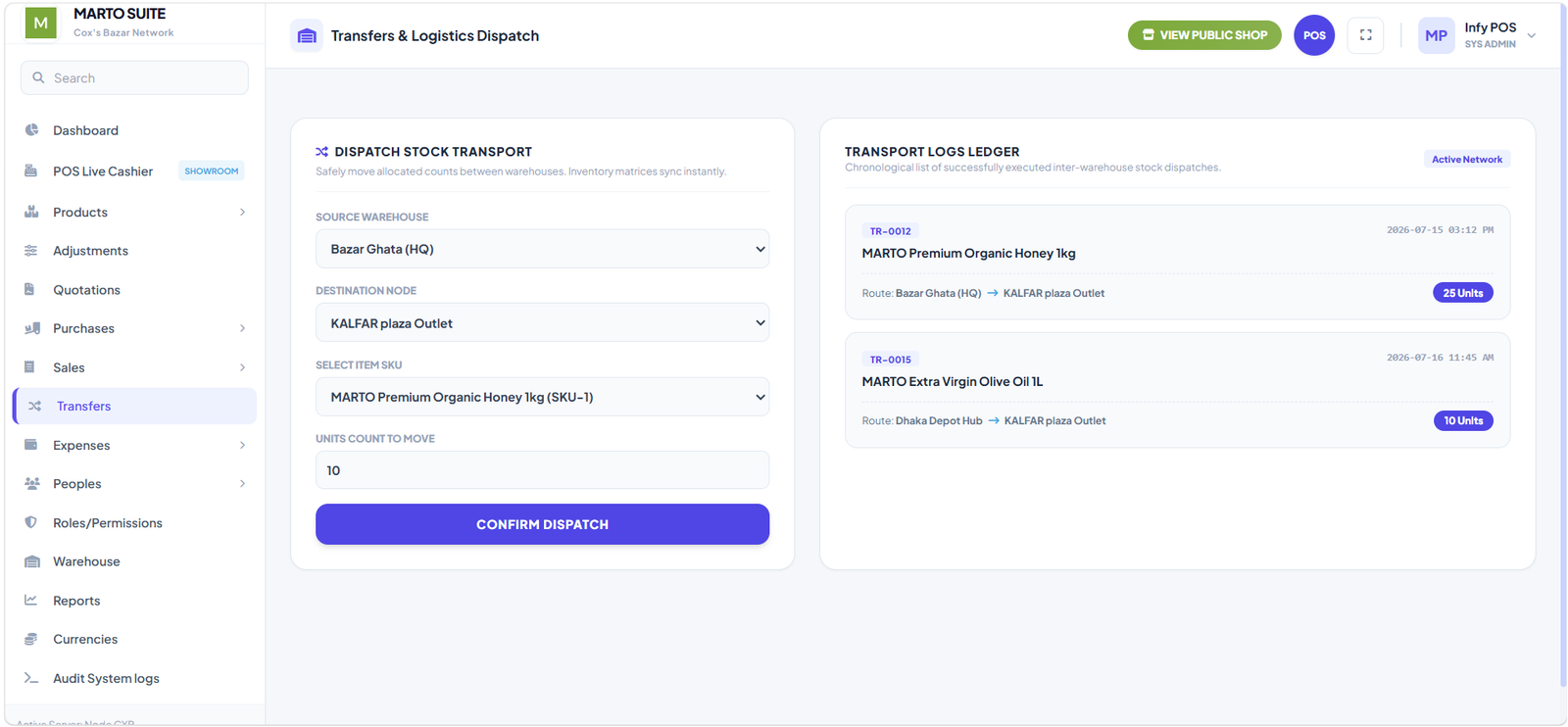Click the 25 Units badge

point(1462,293)
